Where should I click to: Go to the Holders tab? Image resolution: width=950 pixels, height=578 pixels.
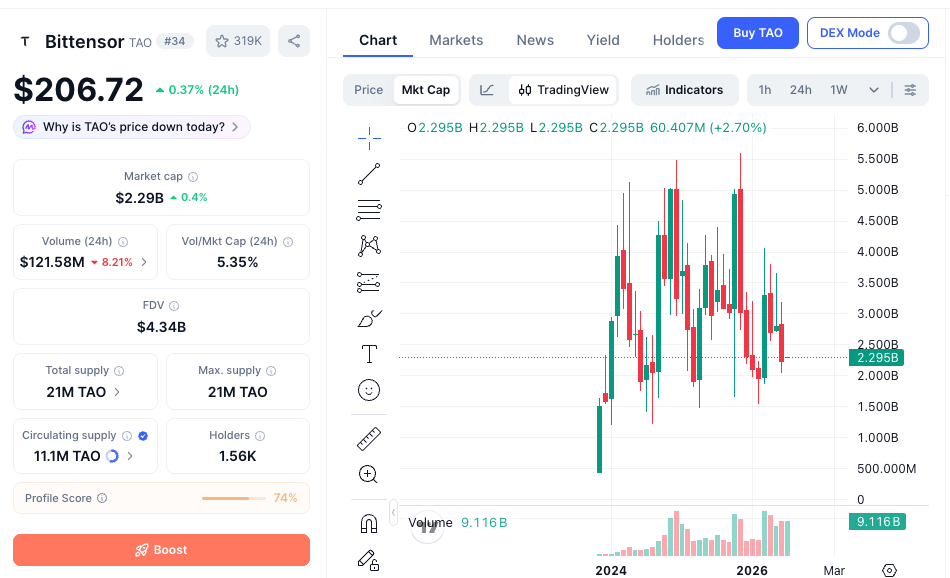point(678,40)
